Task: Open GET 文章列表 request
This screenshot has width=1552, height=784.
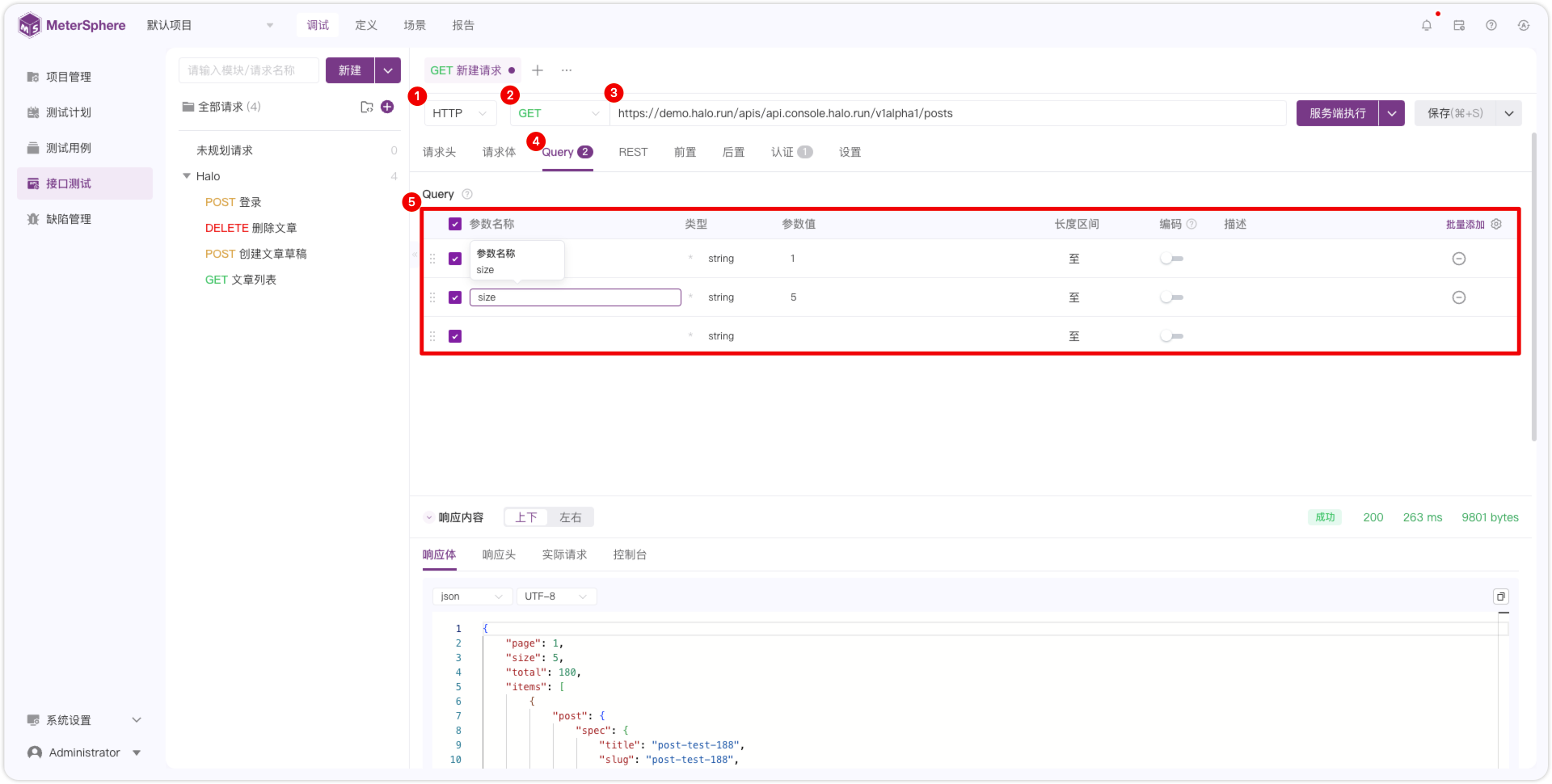Action: pyautogui.click(x=241, y=280)
